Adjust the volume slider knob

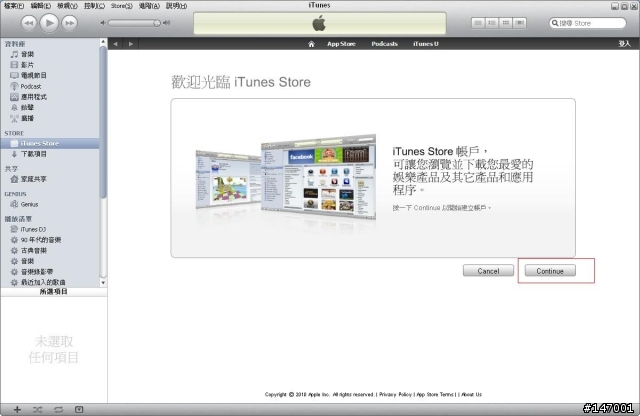157,23
